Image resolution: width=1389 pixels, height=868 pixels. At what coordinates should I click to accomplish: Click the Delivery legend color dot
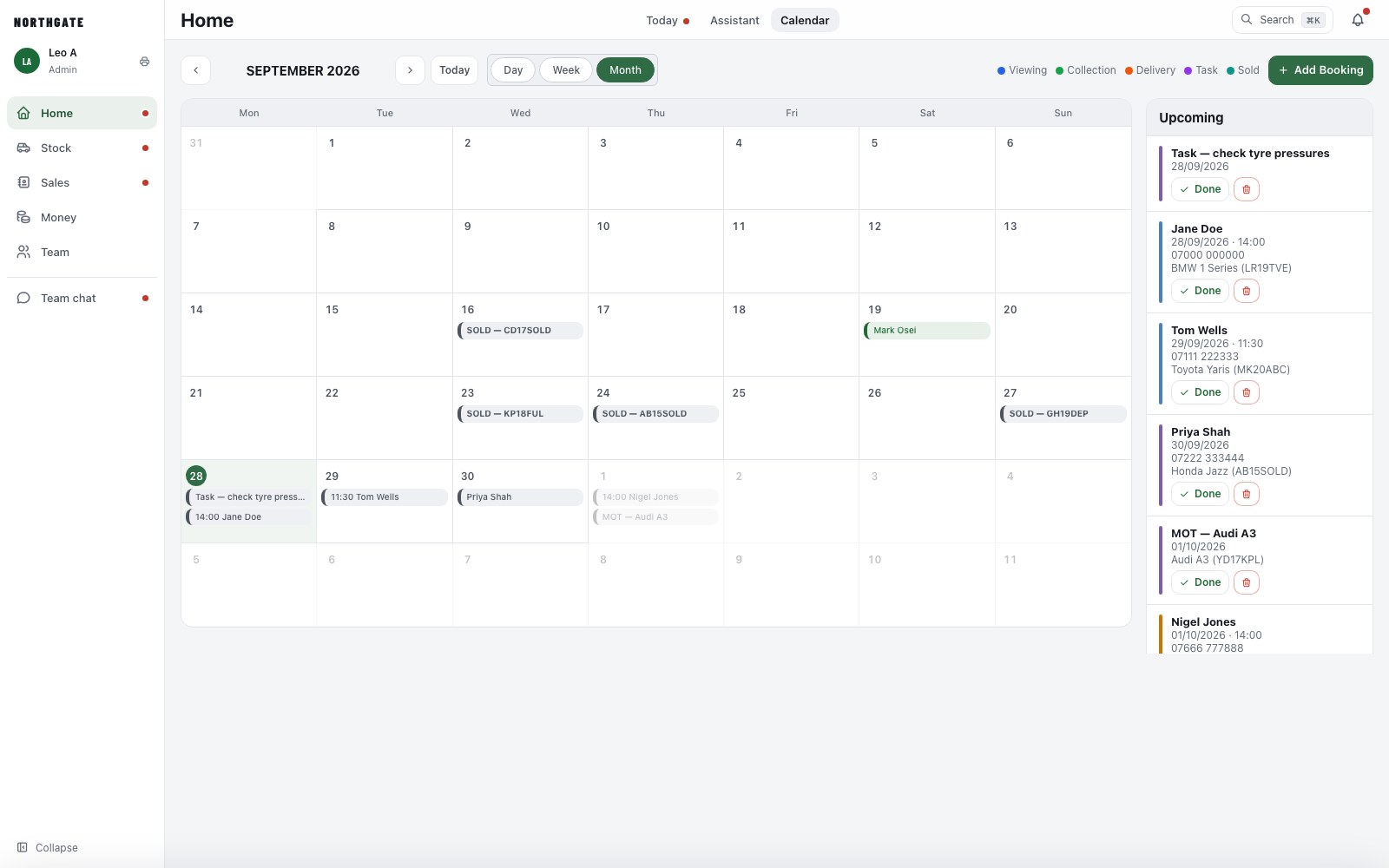point(1129,71)
